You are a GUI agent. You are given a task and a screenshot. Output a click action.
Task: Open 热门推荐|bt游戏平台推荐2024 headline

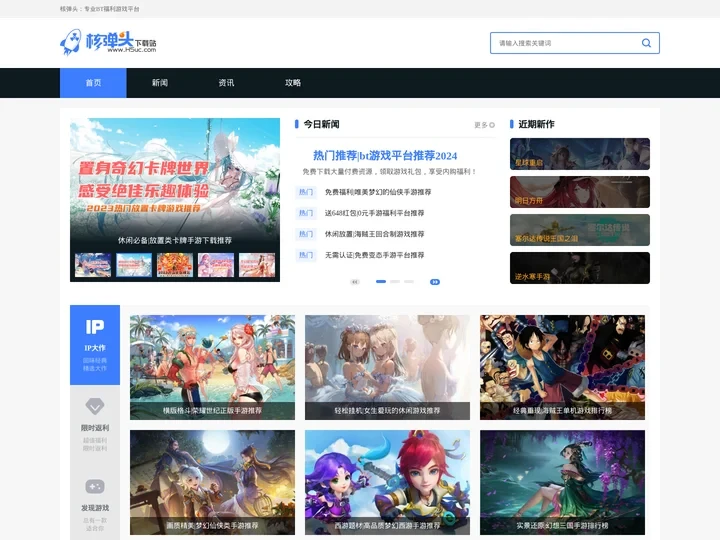click(385, 156)
